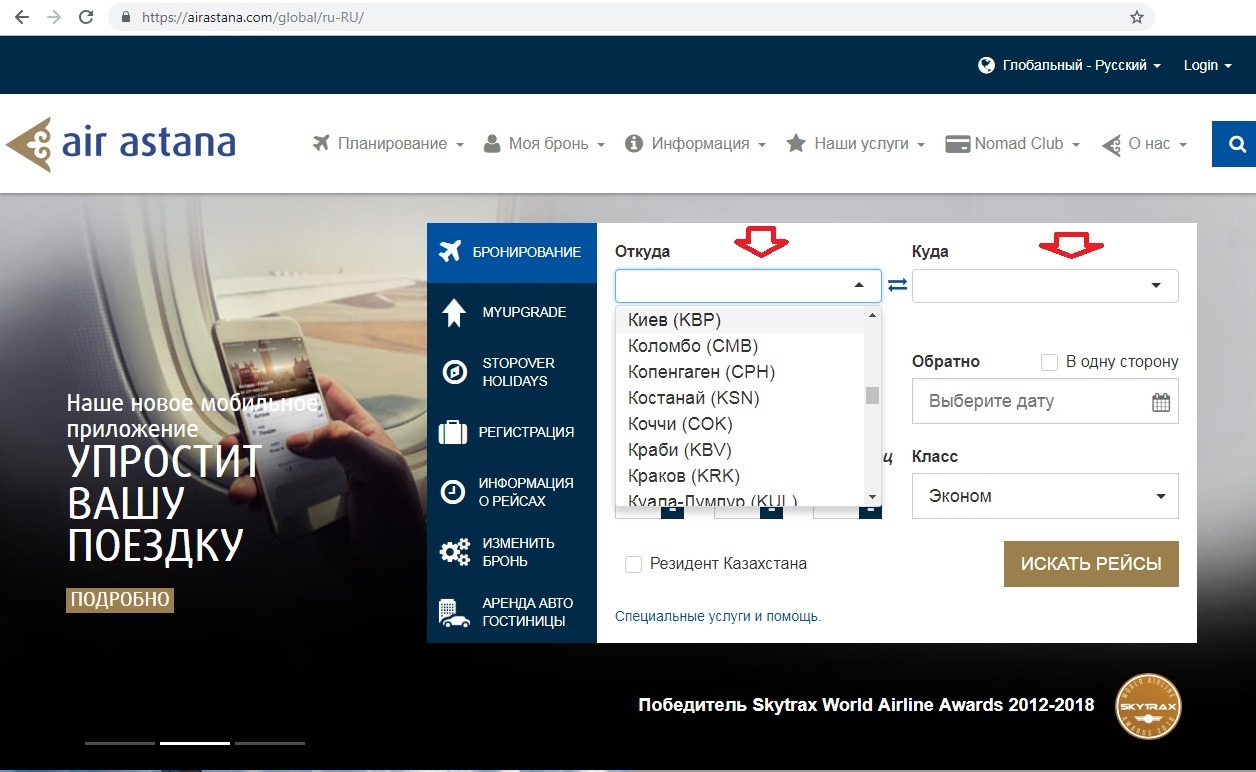Select the Stopover Holidays compass icon
Screen dimensions: 1256x772
[454, 372]
